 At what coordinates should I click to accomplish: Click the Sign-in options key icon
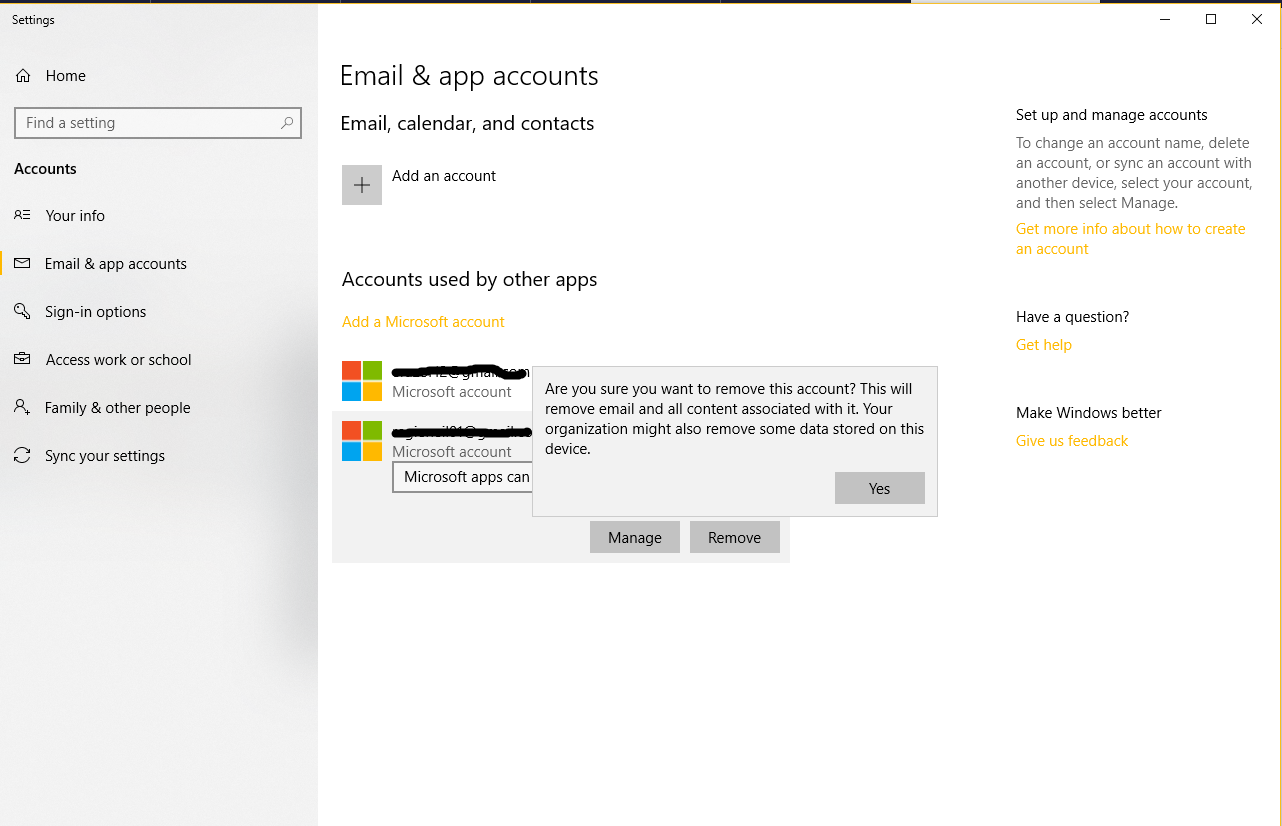22,311
